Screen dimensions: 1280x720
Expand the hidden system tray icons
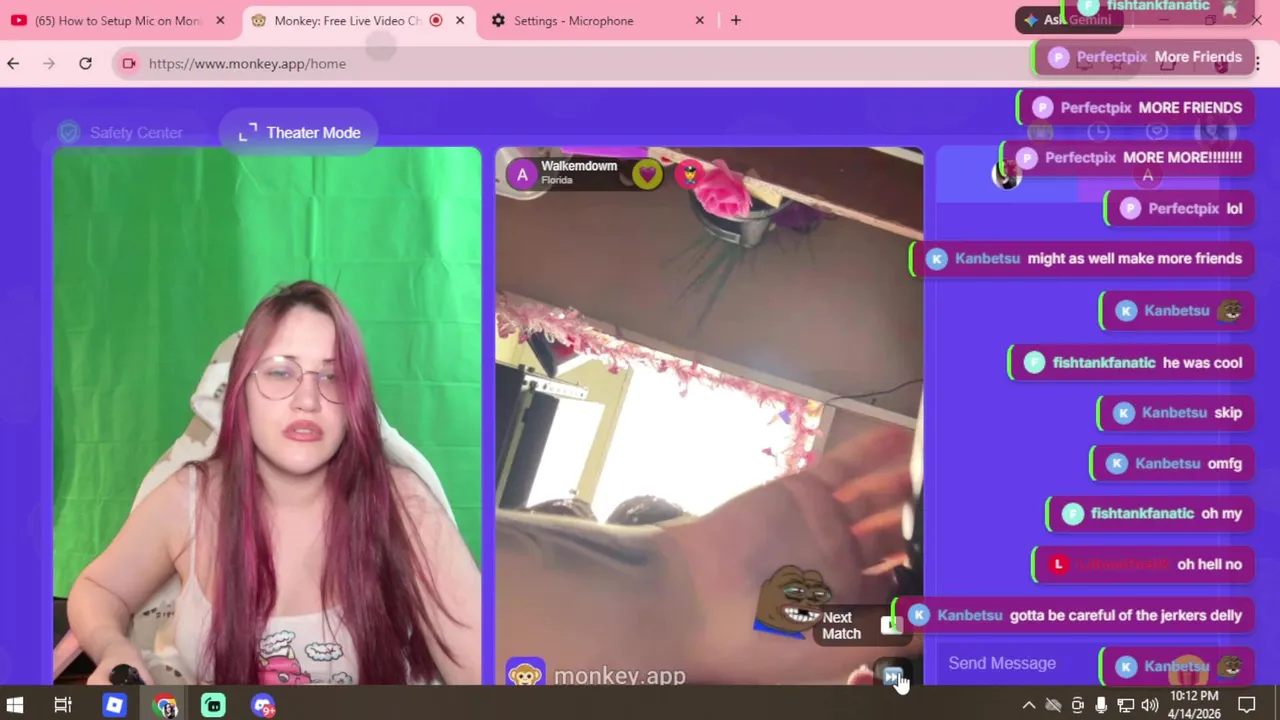[1029, 705]
